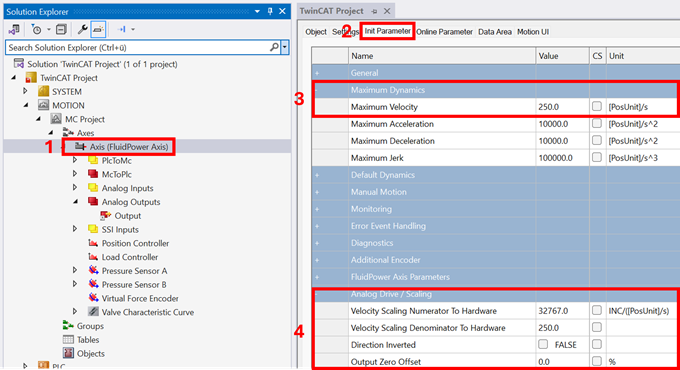Click the Maximum Velocity value 250.0
The image size is (680, 370).
click(x=562, y=107)
